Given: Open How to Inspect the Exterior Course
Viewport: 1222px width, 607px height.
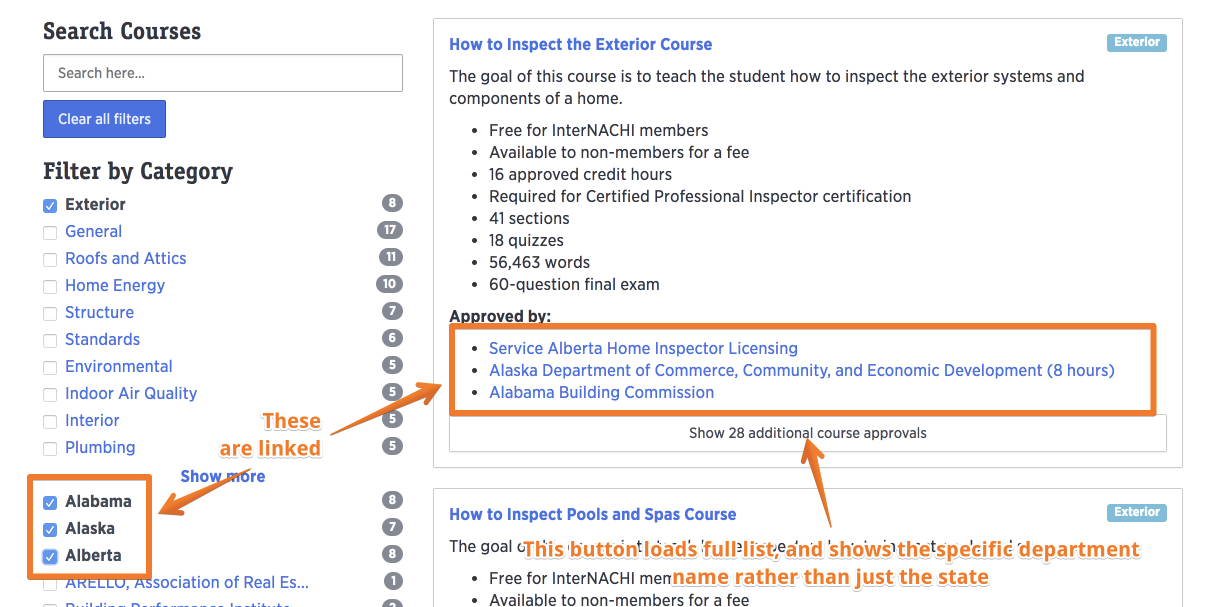Looking at the screenshot, I should point(580,44).
